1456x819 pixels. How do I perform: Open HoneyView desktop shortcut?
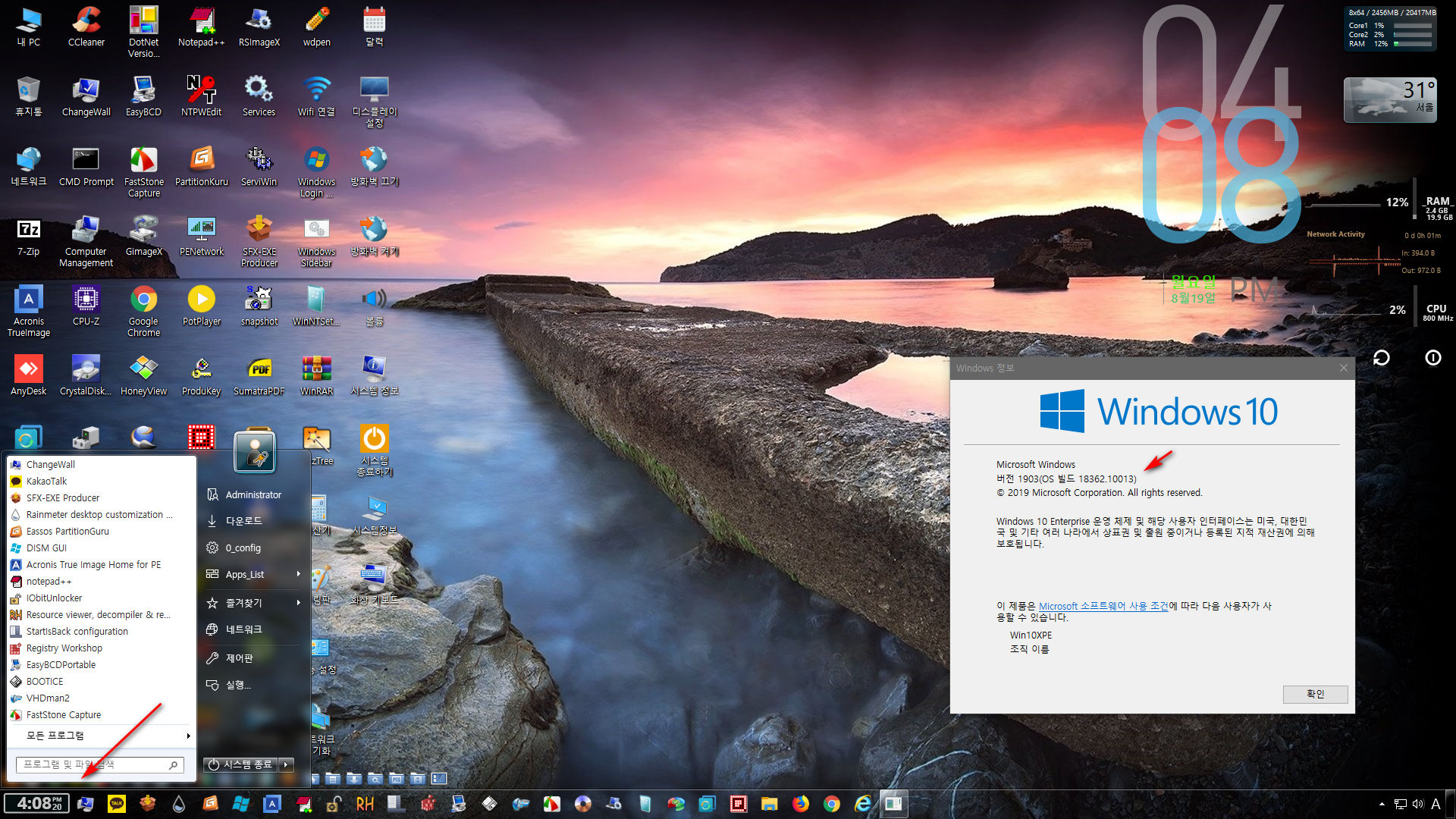[143, 375]
